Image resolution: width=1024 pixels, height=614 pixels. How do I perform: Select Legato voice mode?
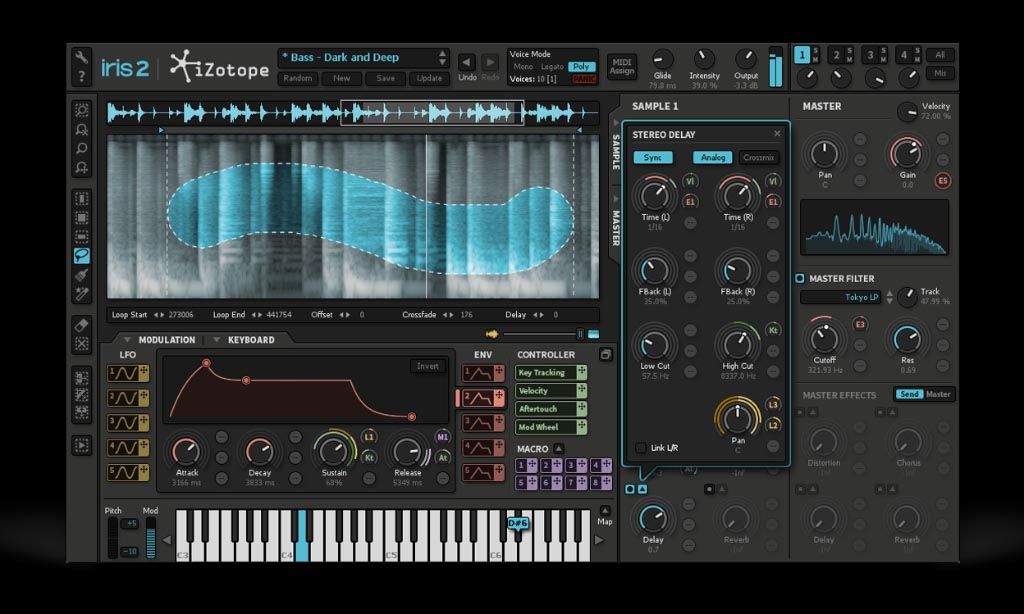pos(552,67)
